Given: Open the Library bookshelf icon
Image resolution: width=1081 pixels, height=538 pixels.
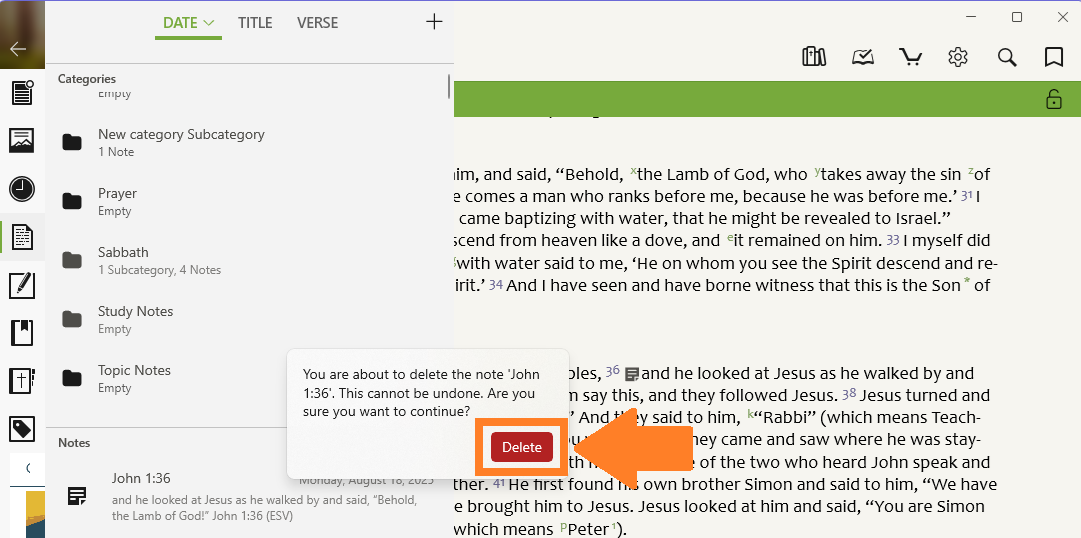Looking at the screenshot, I should click(814, 57).
